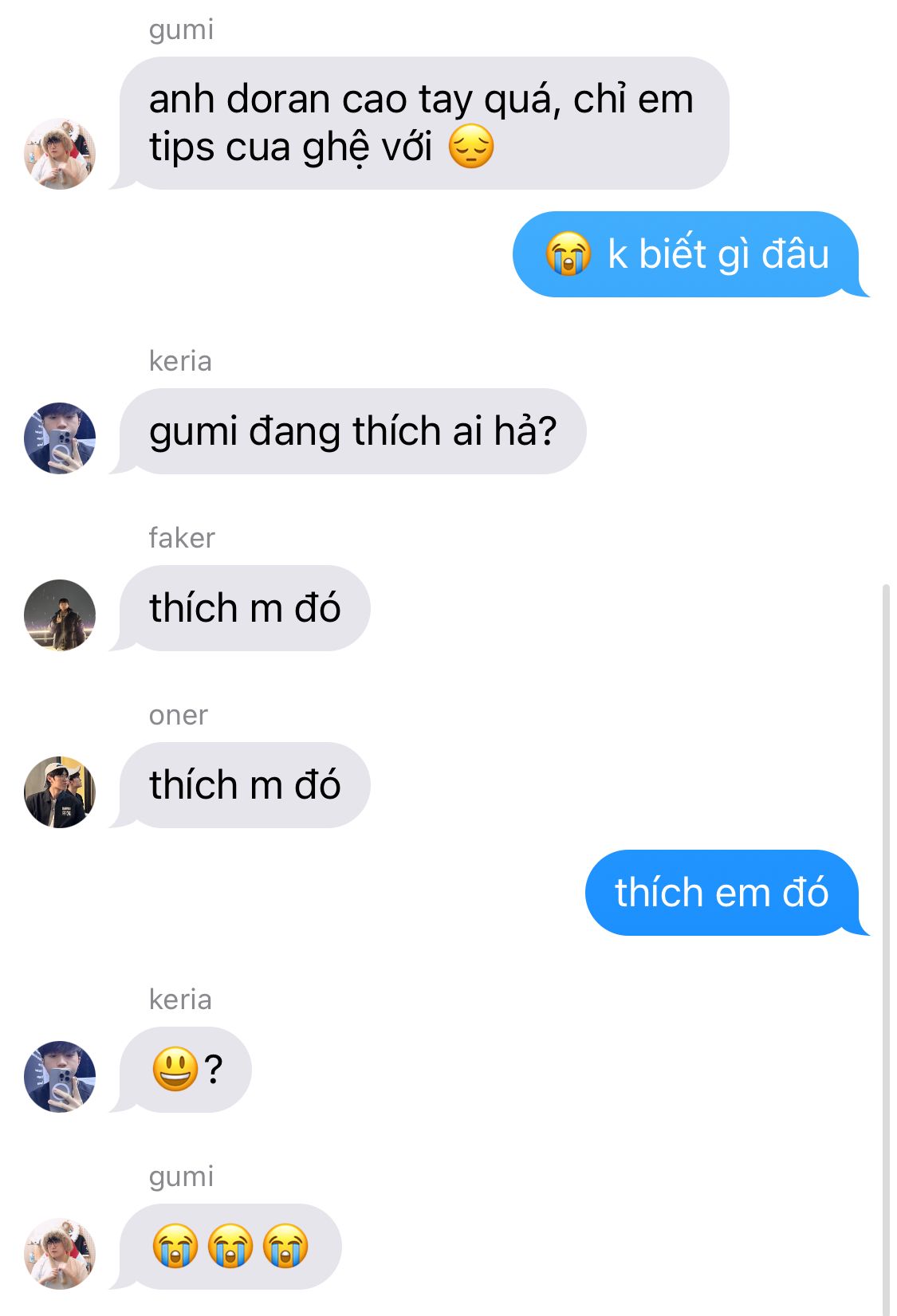Tap oner's profile picture
The width and height of the screenshot is (897, 1316).
pyautogui.click(x=60, y=792)
